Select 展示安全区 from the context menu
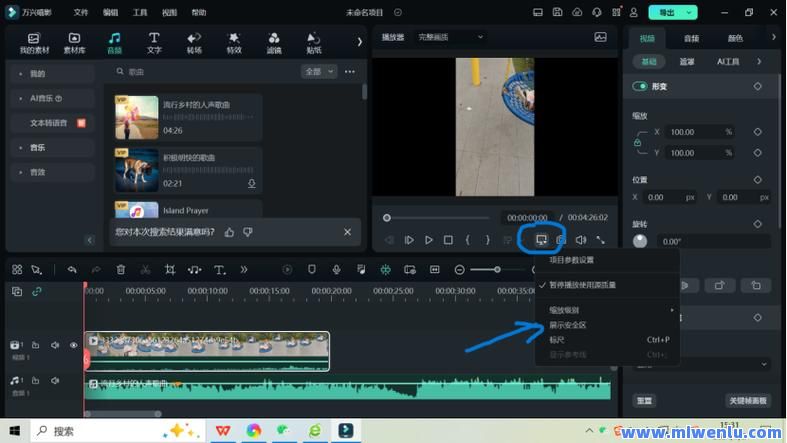This screenshot has width=787, height=443. [567, 325]
